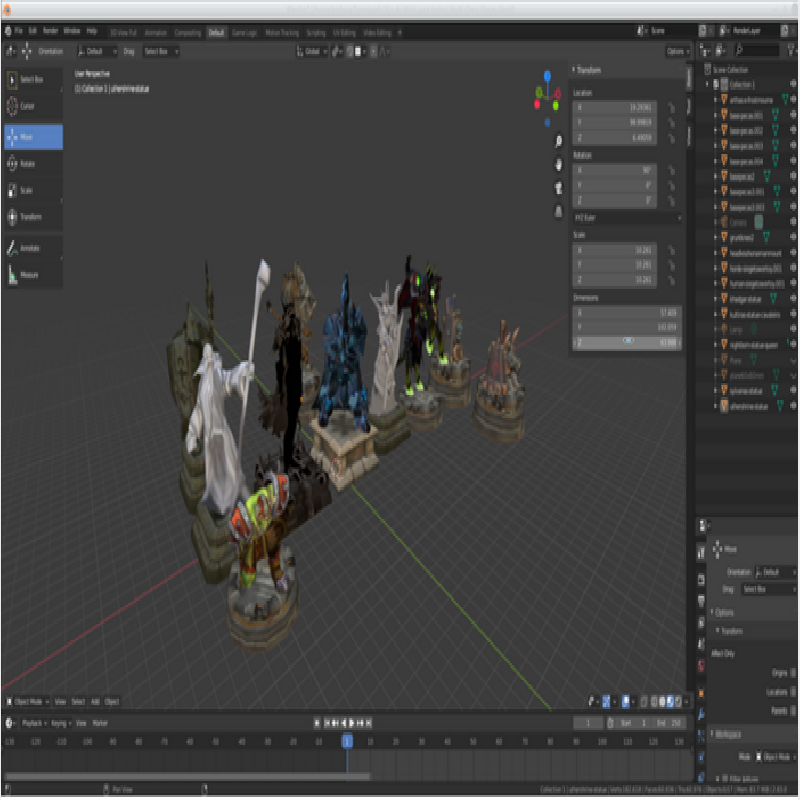This screenshot has width=800, height=800.
Task: Select the Select Box tool
Action: click(x=33, y=80)
